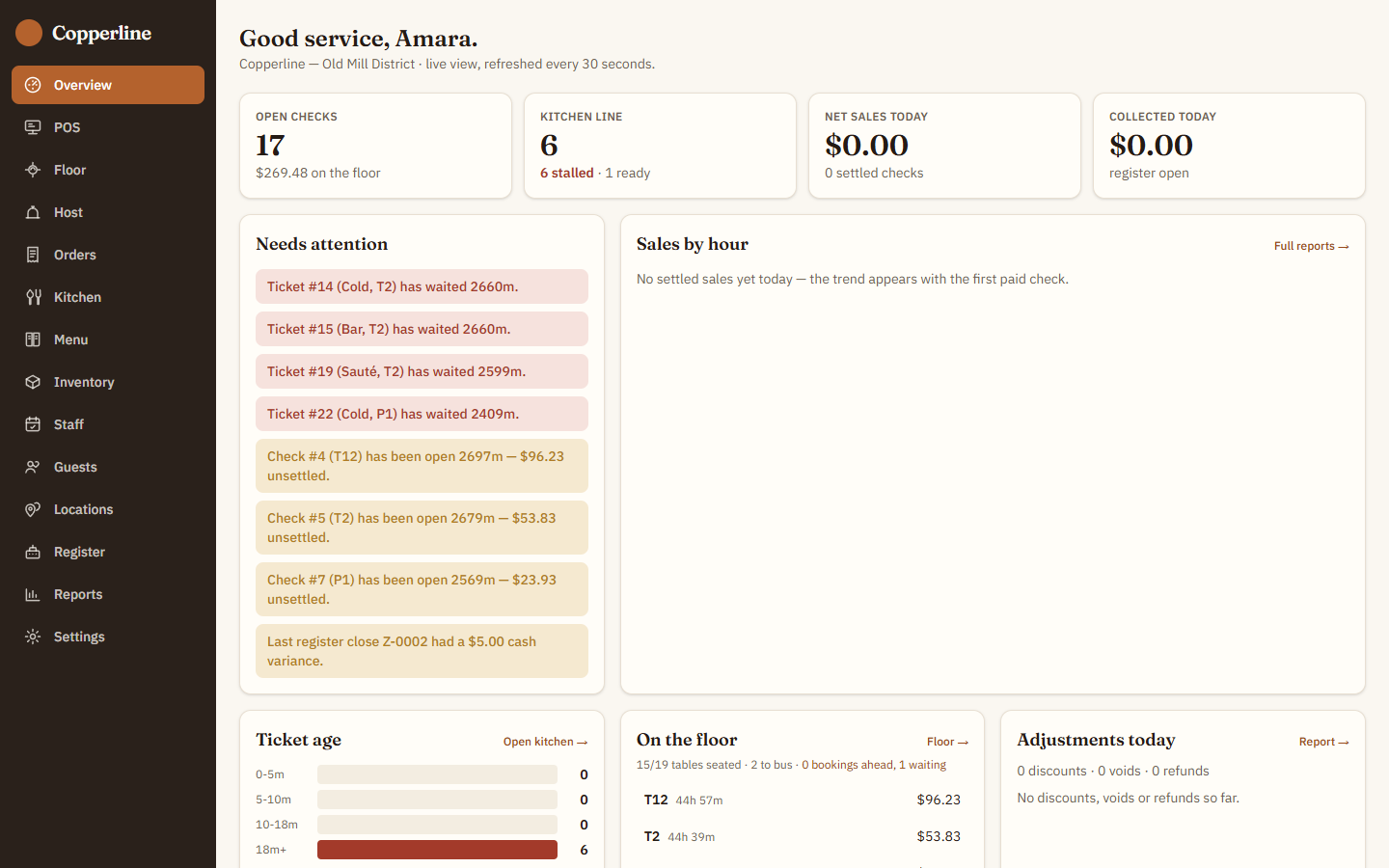Open Floor via its sidebar icon
The height and width of the screenshot is (868, 1389).
(x=33, y=170)
